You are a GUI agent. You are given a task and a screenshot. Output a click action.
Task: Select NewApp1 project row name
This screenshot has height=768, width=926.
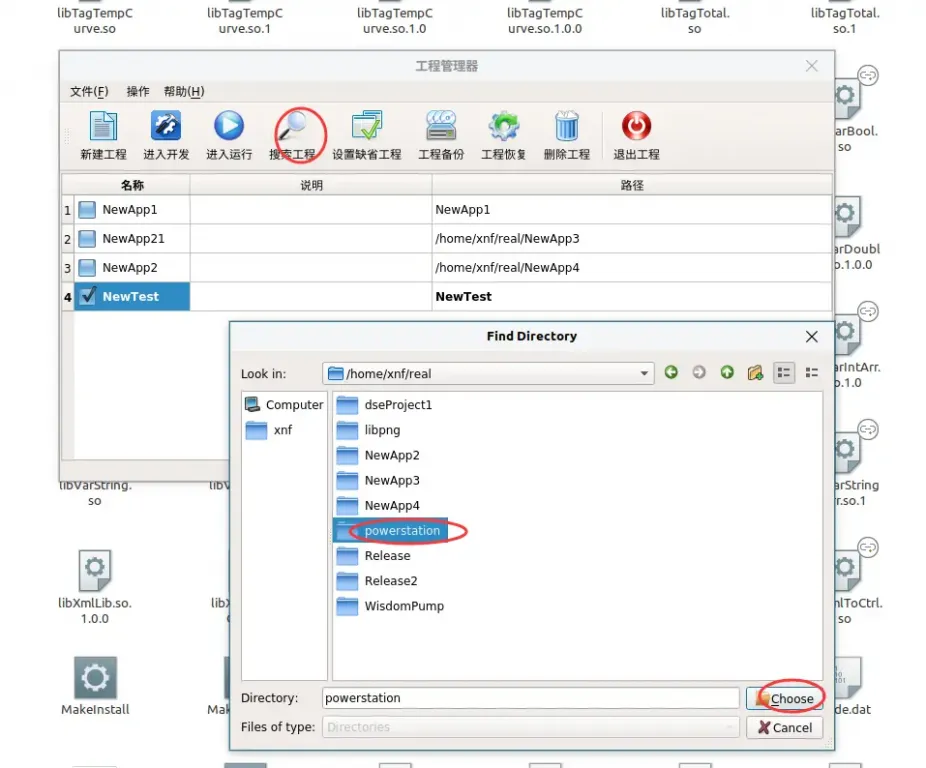132,210
